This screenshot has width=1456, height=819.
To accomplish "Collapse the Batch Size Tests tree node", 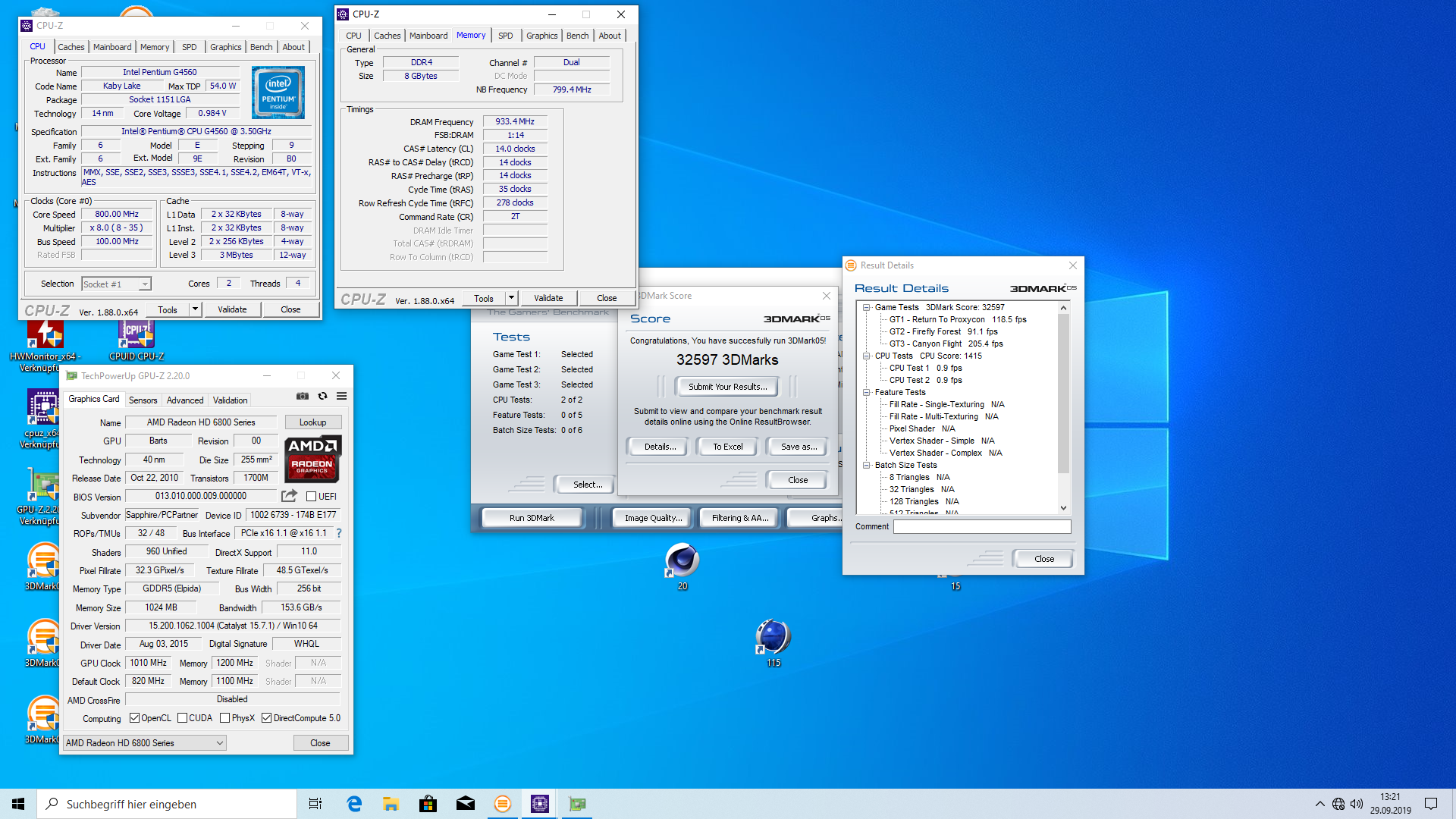I will coord(866,465).
